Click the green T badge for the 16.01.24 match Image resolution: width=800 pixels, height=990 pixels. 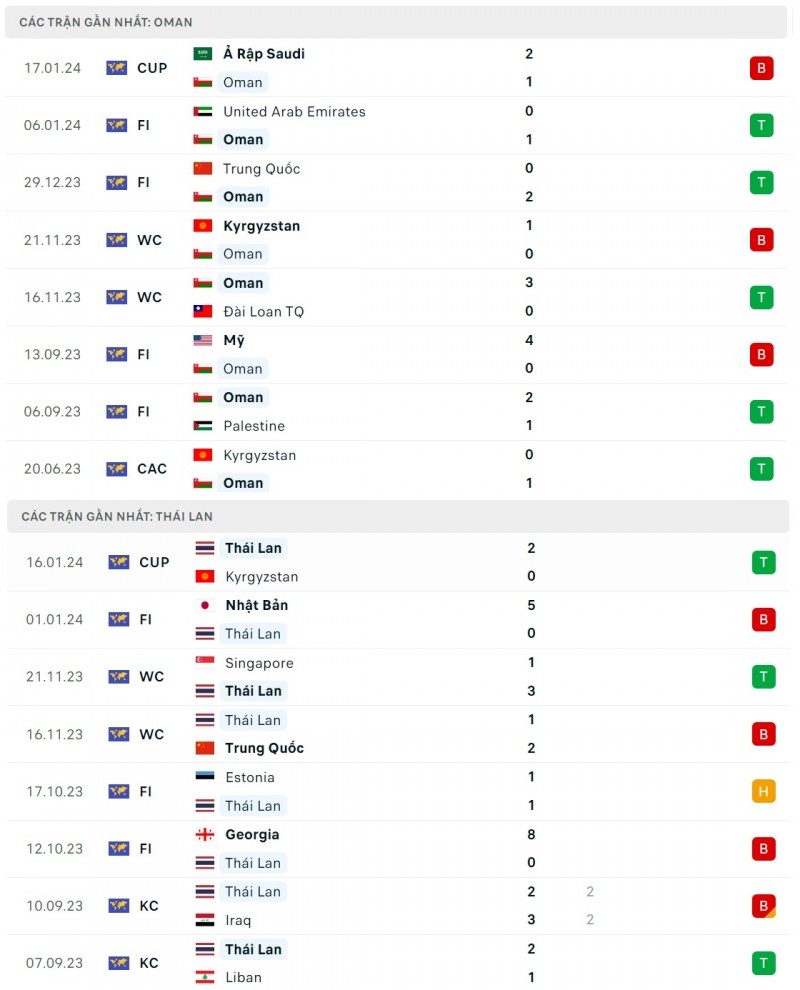(x=764, y=562)
